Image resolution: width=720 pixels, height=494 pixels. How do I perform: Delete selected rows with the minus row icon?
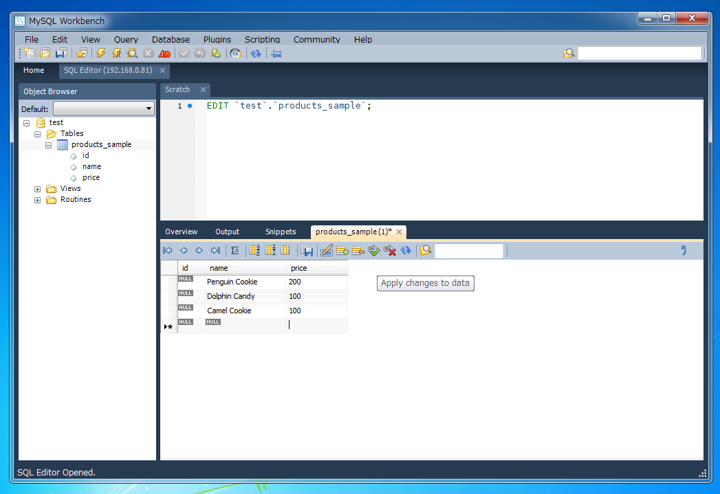(x=358, y=250)
